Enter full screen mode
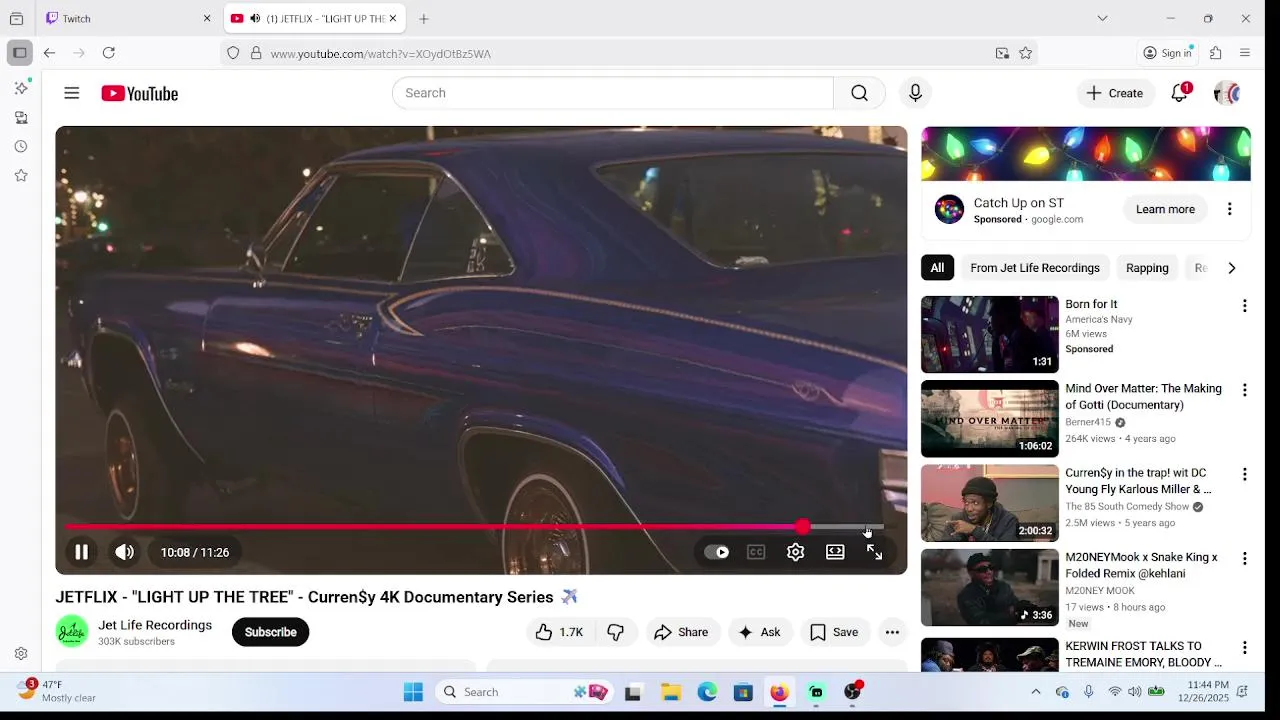 click(x=874, y=552)
